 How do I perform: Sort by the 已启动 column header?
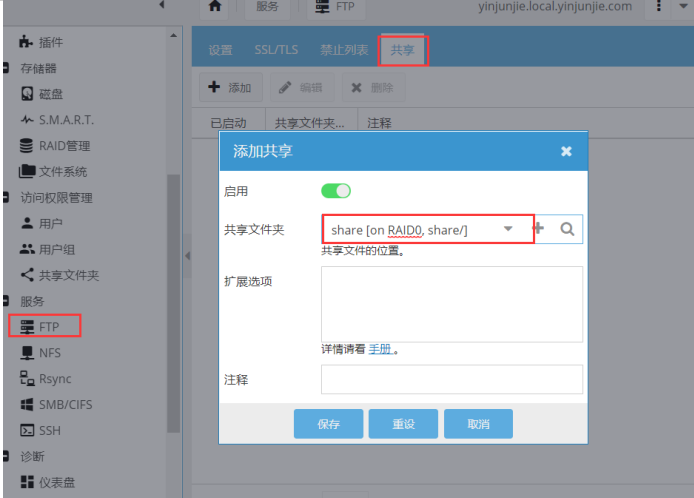coord(228,123)
